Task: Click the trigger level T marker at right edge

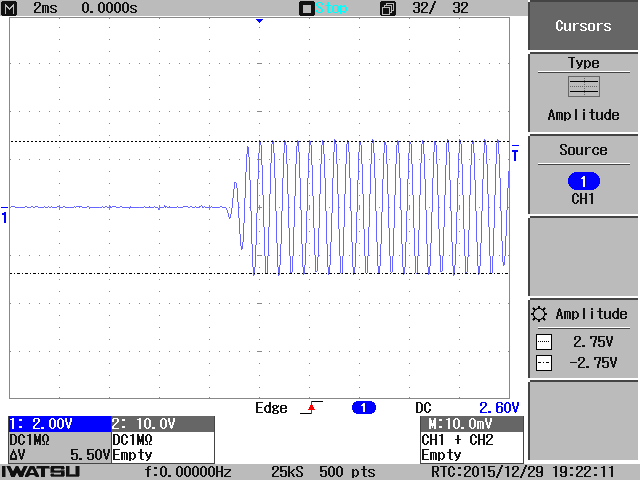Action: (x=515, y=155)
